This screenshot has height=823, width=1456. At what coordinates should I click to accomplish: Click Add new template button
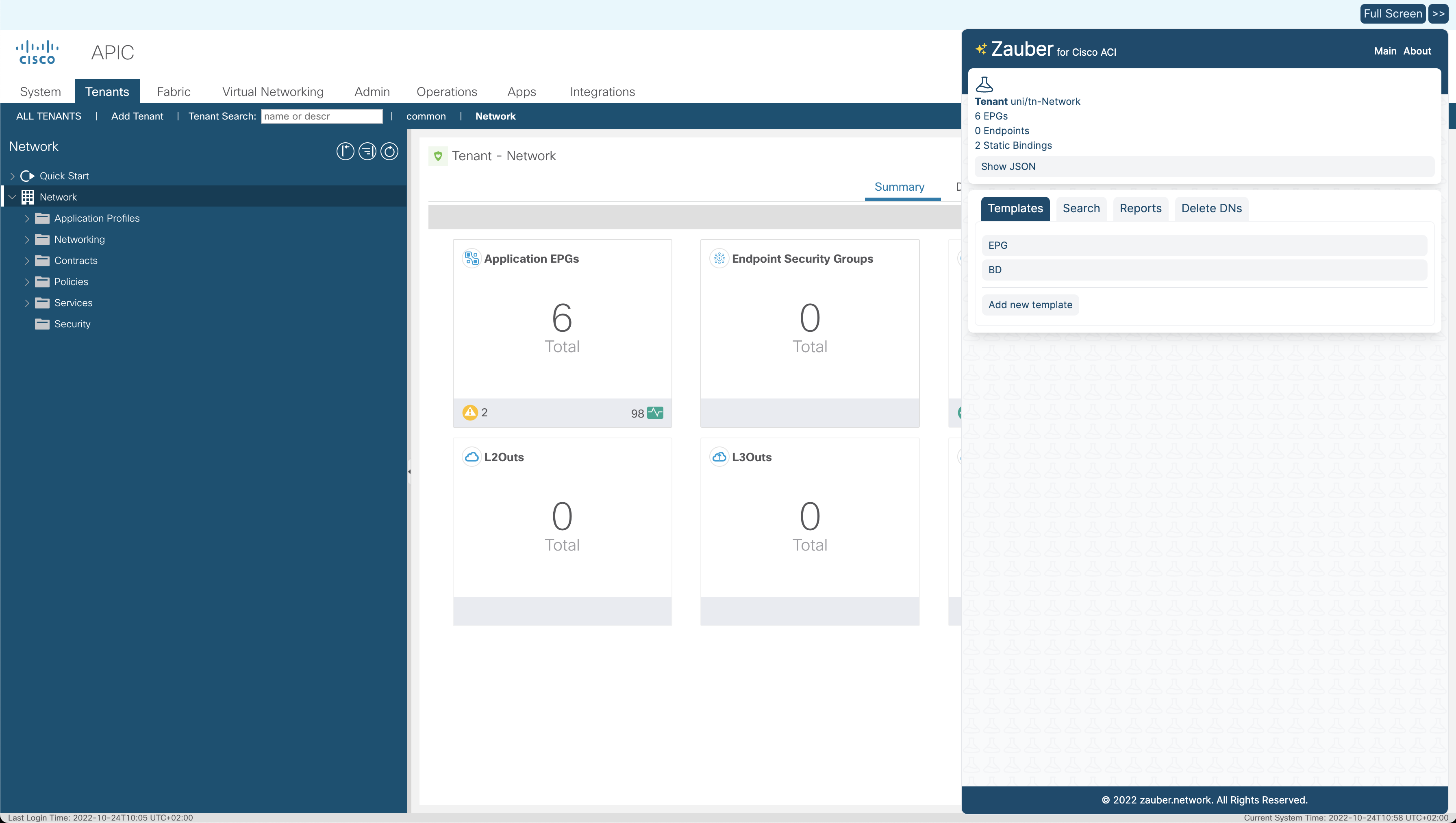coord(1030,305)
